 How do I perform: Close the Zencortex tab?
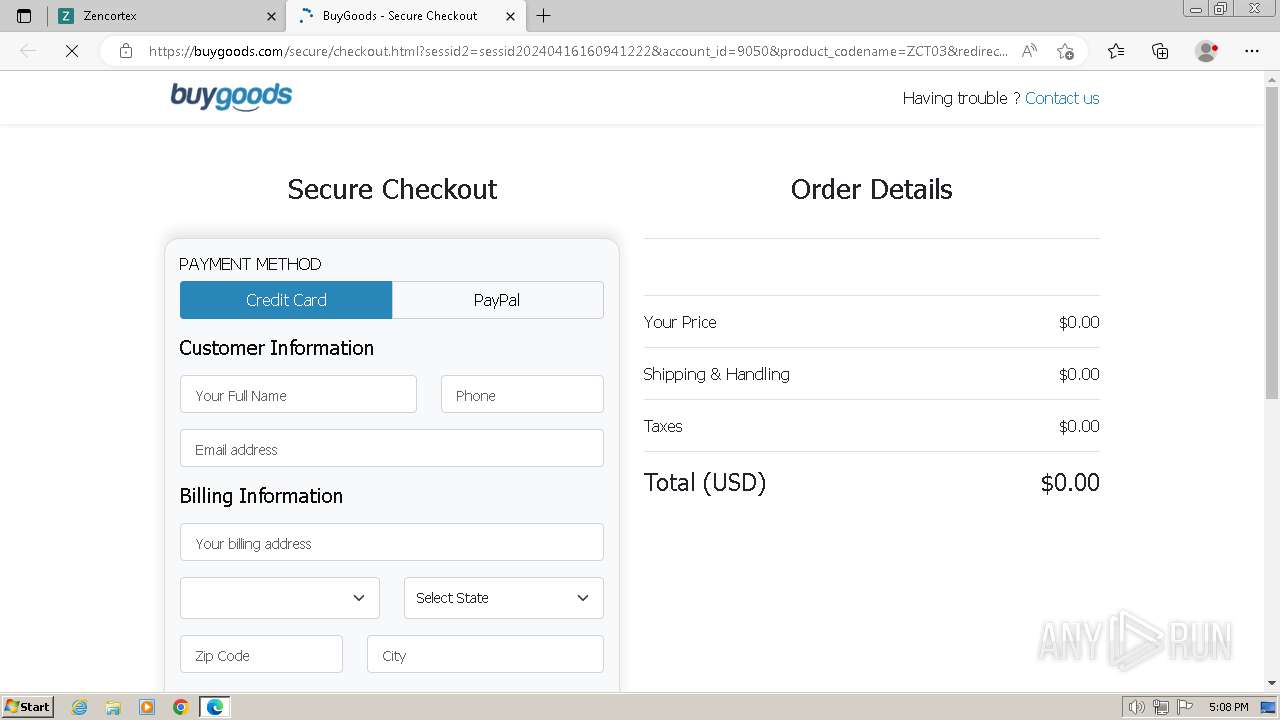click(271, 16)
